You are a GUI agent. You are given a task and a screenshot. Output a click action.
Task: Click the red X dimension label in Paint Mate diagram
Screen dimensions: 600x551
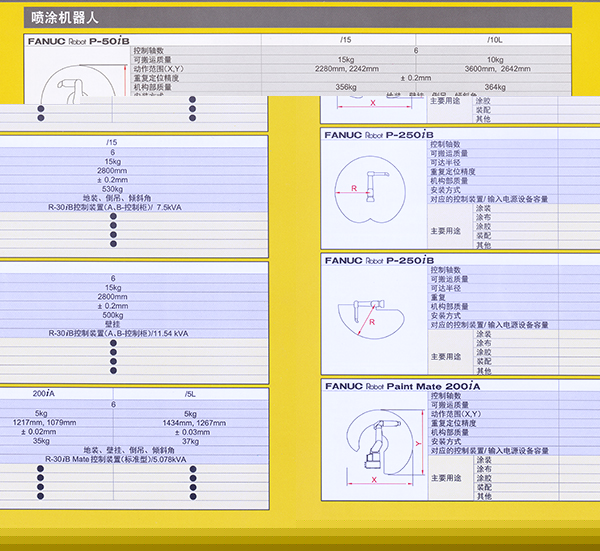click(x=372, y=480)
